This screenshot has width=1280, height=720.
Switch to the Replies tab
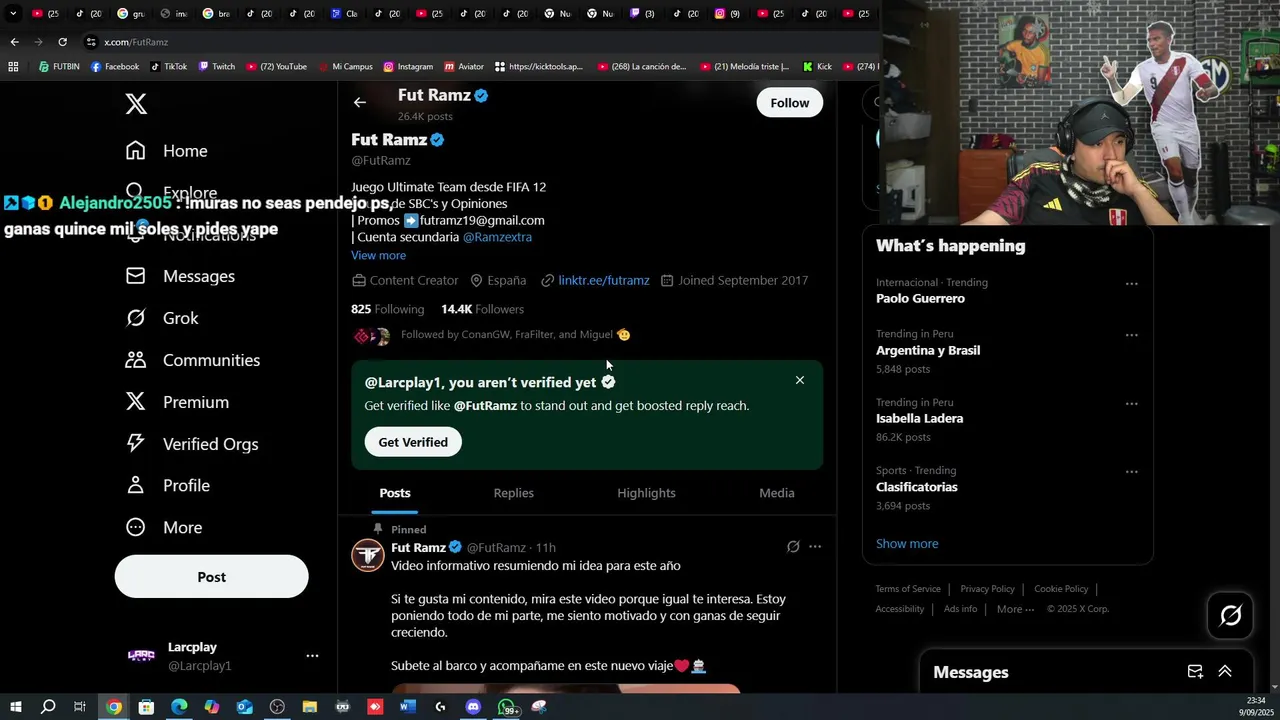point(514,493)
